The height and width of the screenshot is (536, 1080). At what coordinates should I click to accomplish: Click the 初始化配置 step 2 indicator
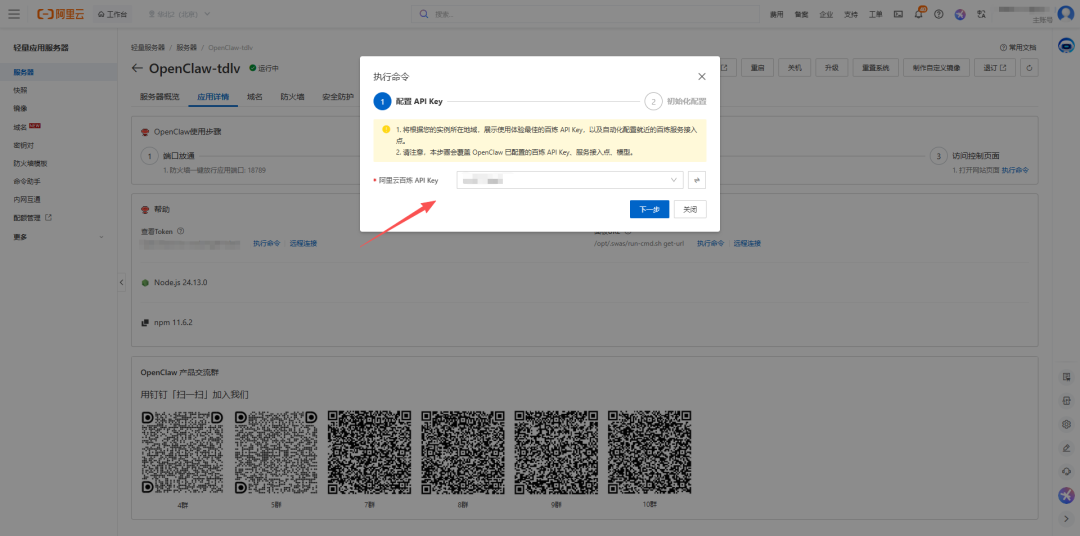pyautogui.click(x=653, y=101)
